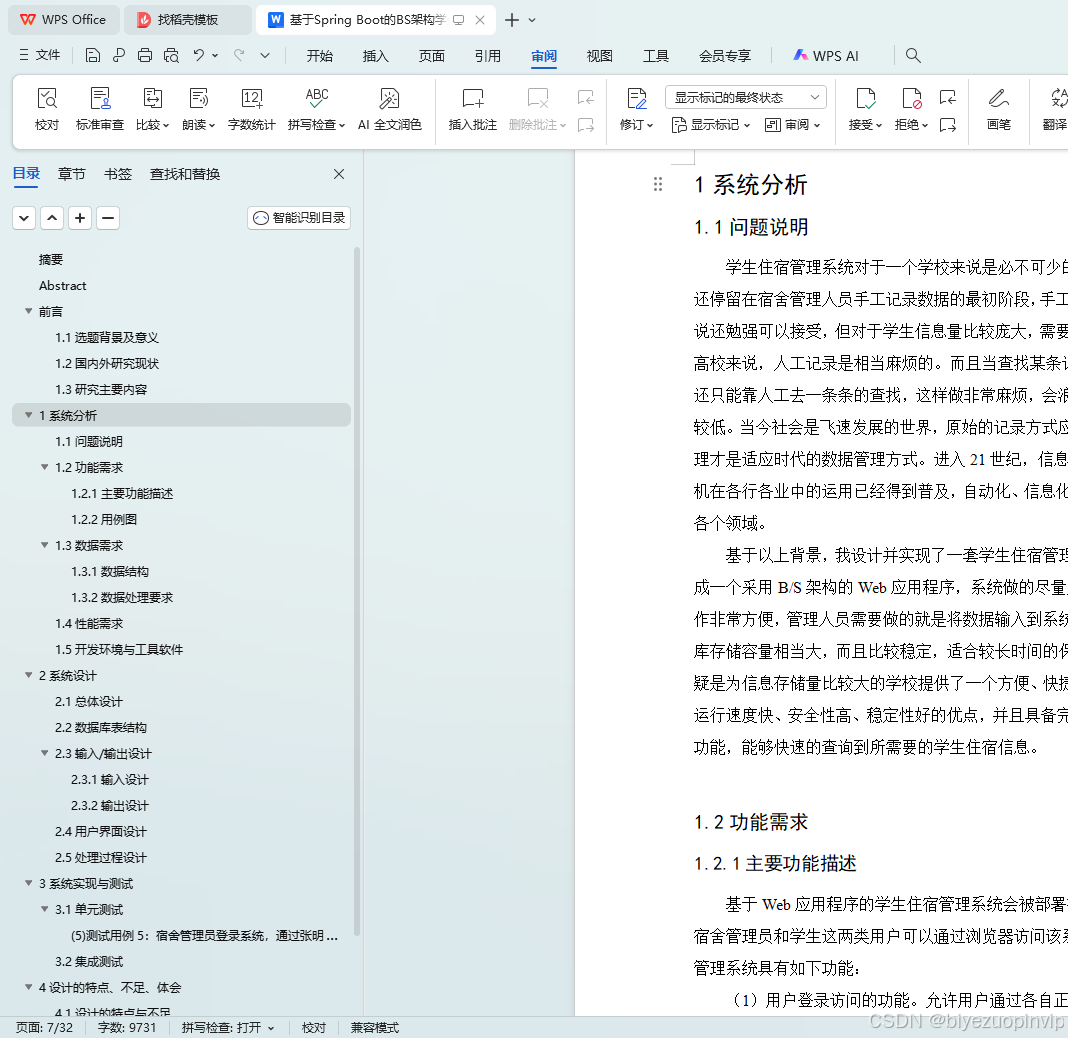The height and width of the screenshot is (1038, 1068).
Task: Switch to the 开始 ribbon tab
Action: [x=319, y=56]
